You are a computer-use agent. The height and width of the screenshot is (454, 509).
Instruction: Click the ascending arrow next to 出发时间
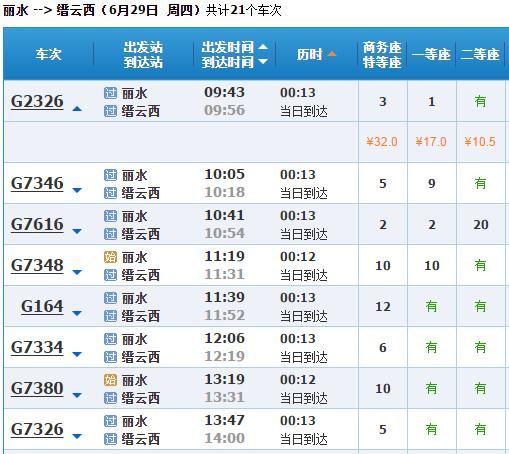click(263, 47)
